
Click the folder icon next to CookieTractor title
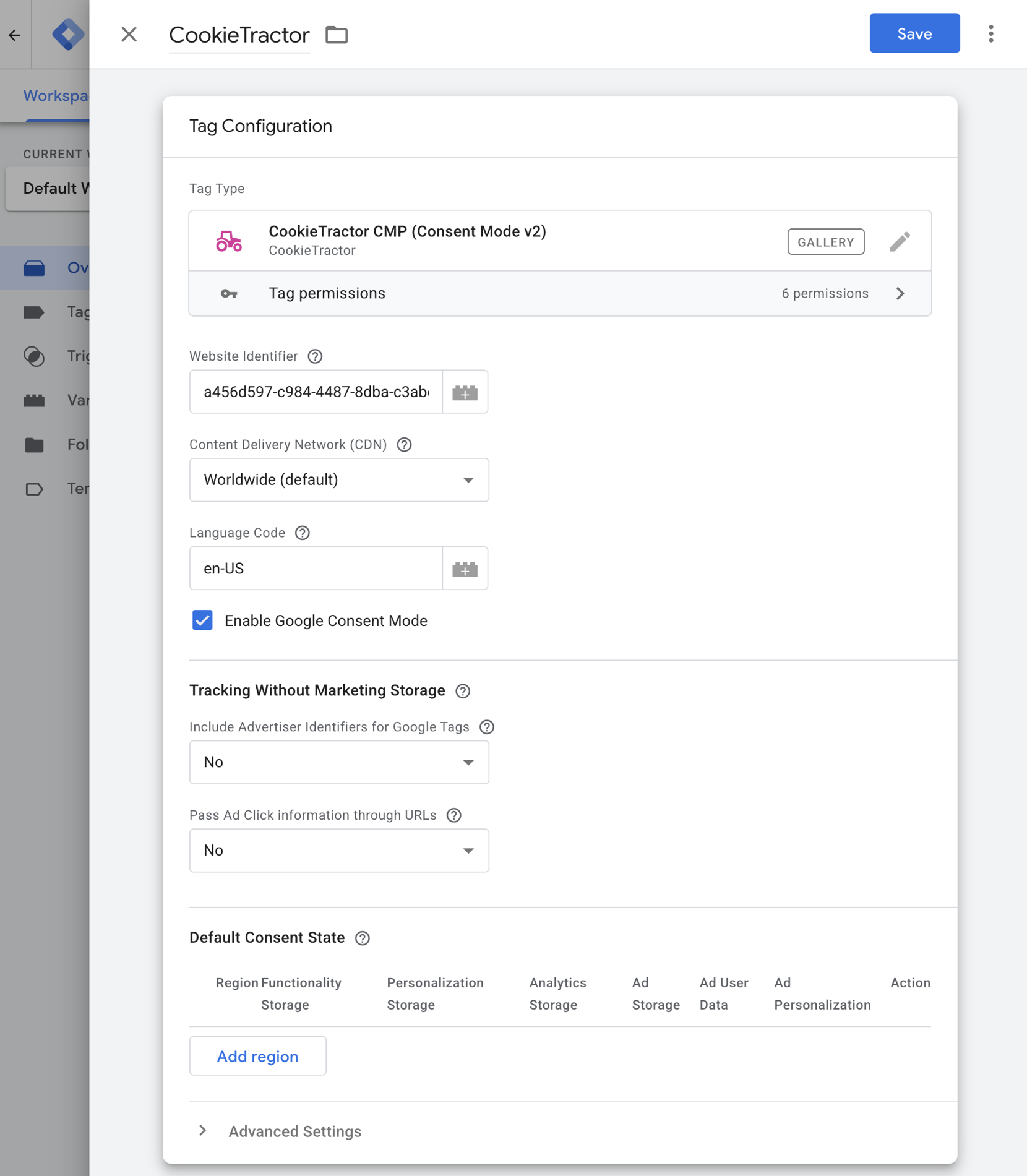pyautogui.click(x=337, y=35)
